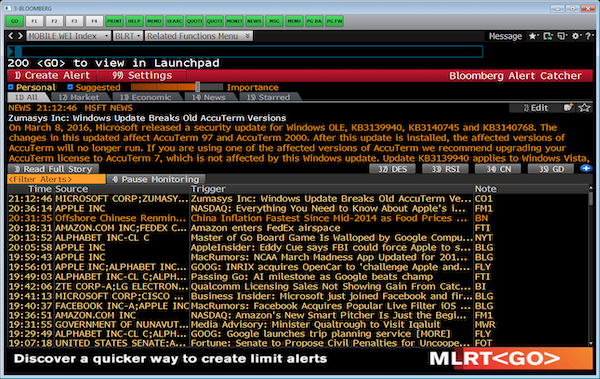Adjust the Importance slider handle
This screenshot has height=379, width=600.
pyautogui.click(x=197, y=87)
